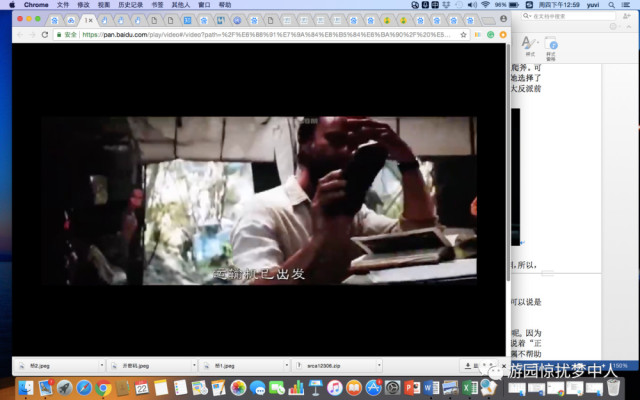Click the yuvi user name in menu bar
Viewport: 640px width, 400px height.
[x=593, y=5]
